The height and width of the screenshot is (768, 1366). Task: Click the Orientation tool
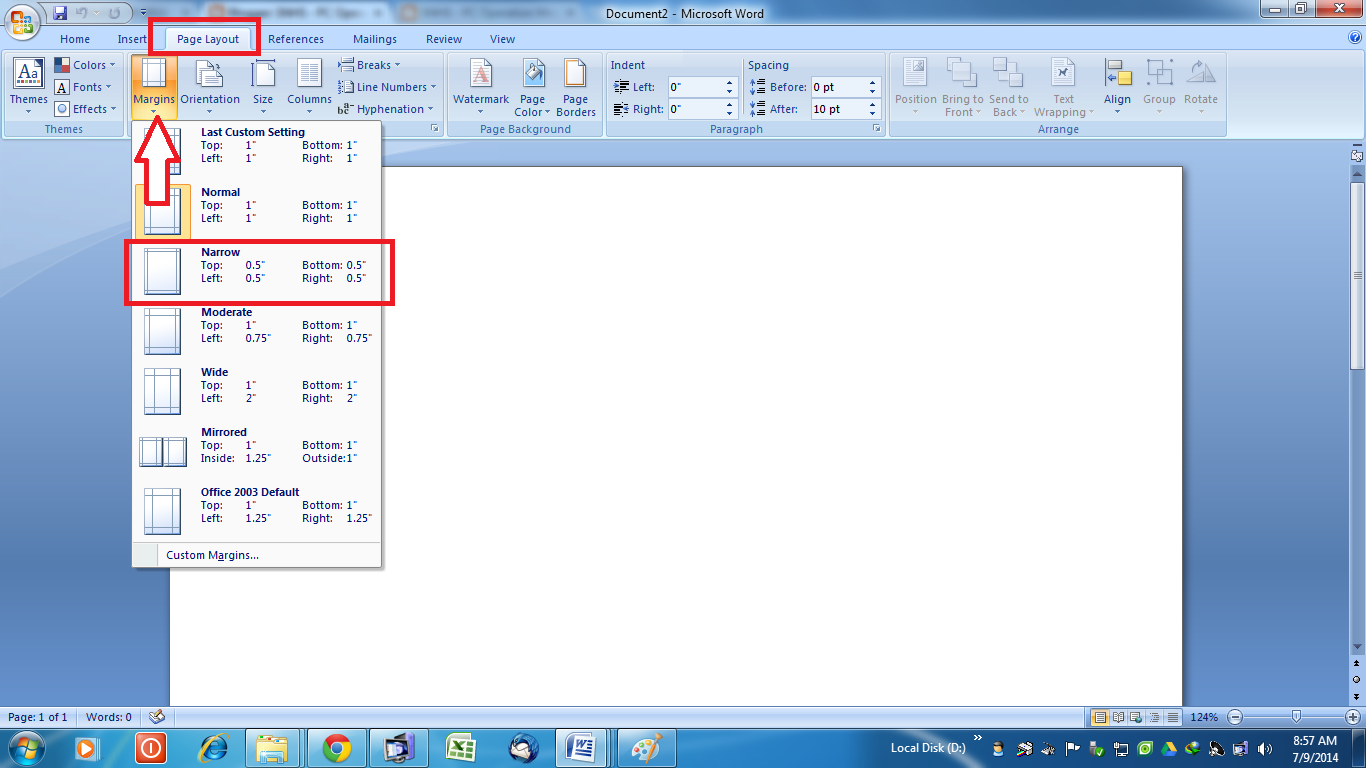click(210, 87)
